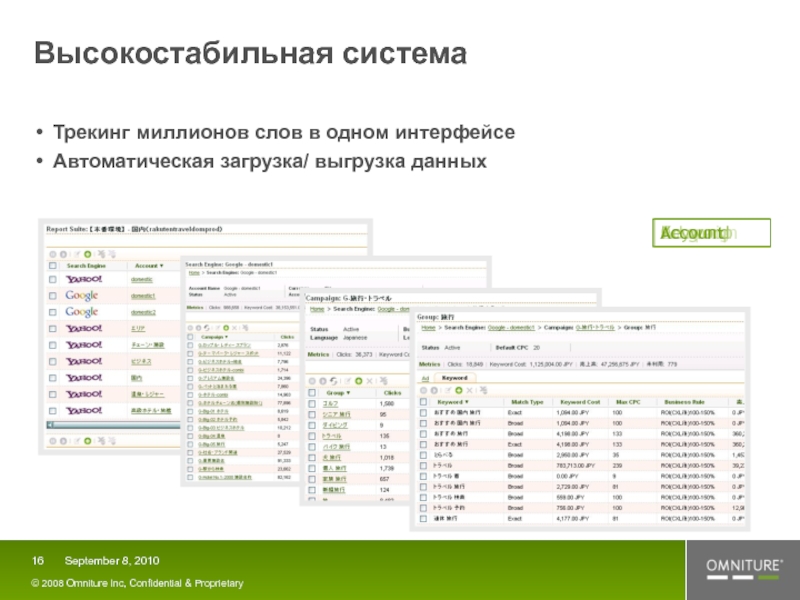The height and width of the screenshot is (600, 800).
Task: Sort by Group column dropdown arrow
Action: pos(348,393)
